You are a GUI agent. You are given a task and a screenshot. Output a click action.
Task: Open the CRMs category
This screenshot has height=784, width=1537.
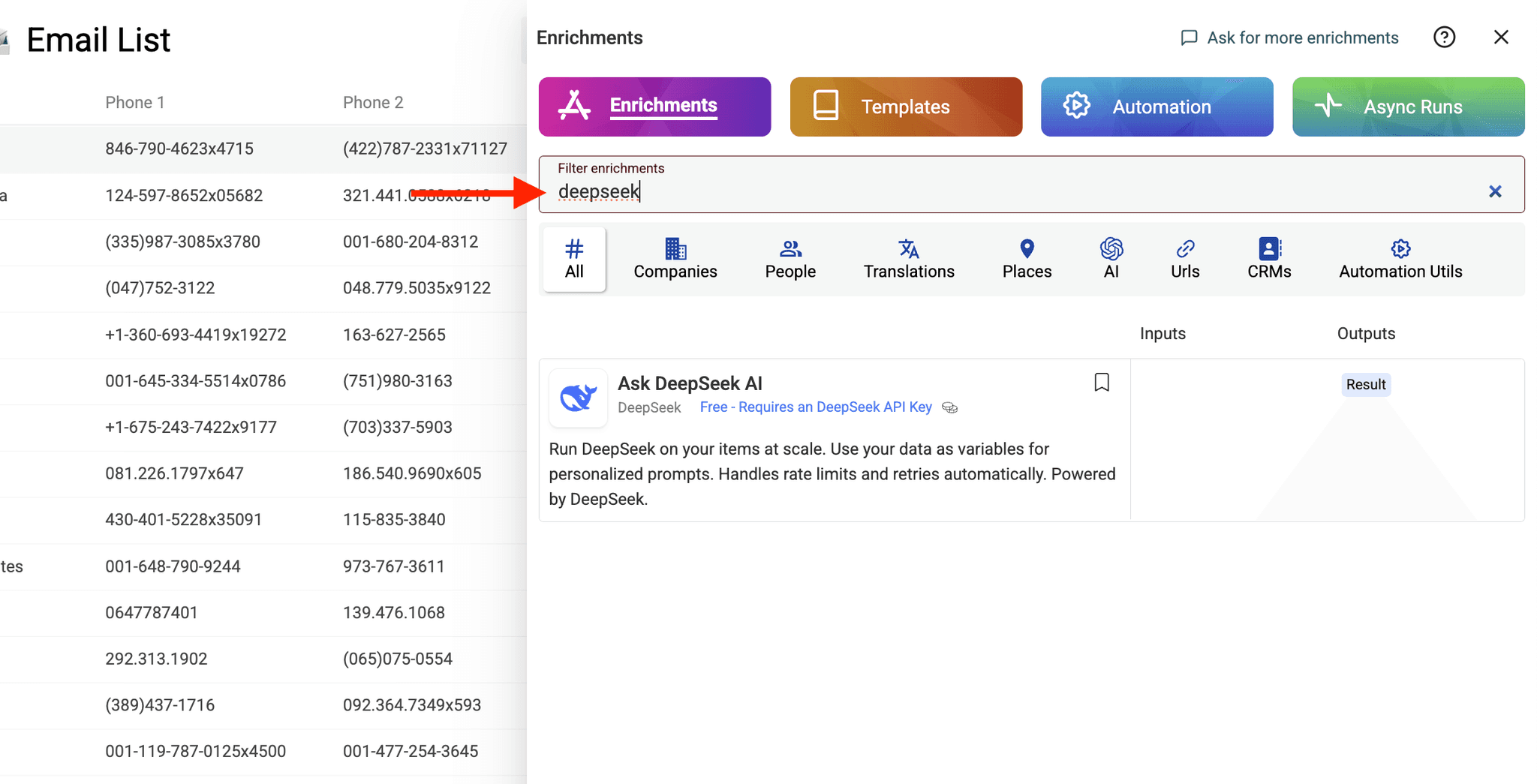tap(1268, 258)
